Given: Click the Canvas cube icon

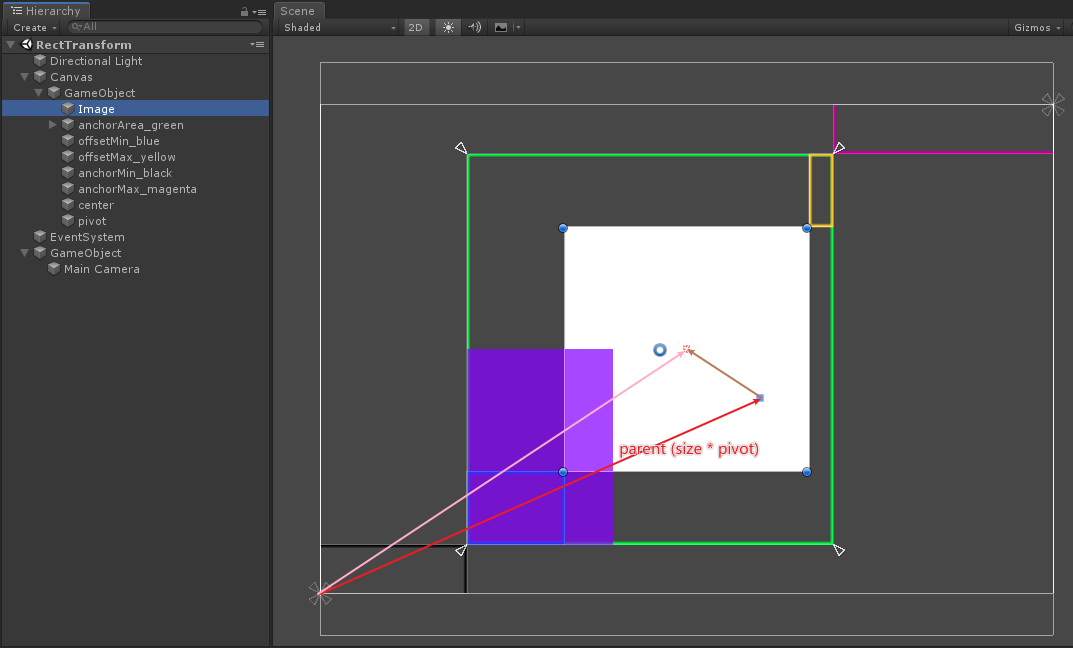Looking at the screenshot, I should (40, 76).
